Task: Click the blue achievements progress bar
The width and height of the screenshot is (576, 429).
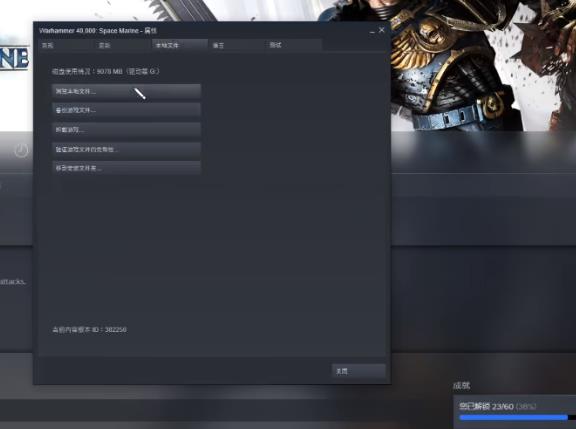Action: pyautogui.click(x=514, y=418)
